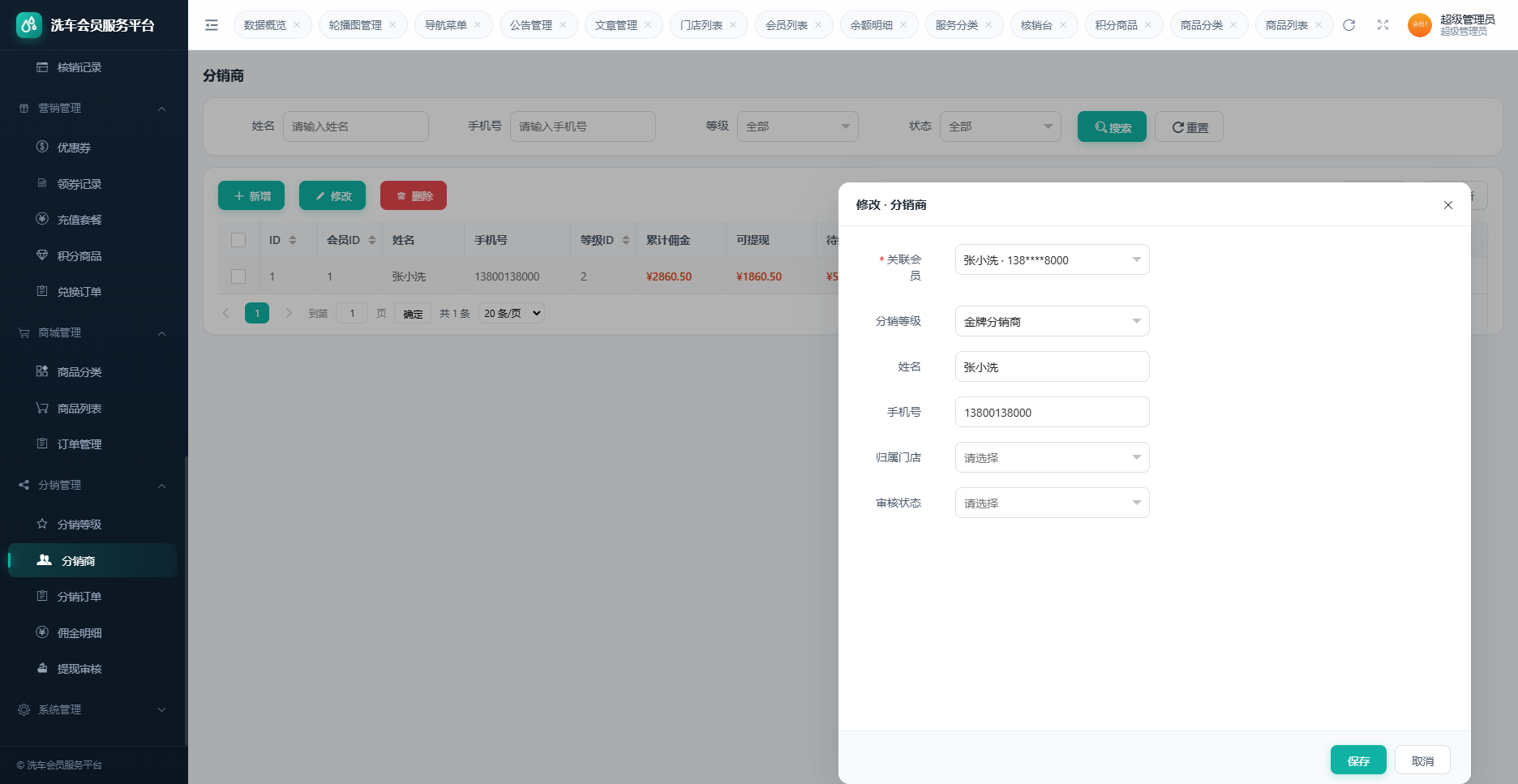Click the 手机号 search input
The width and height of the screenshot is (1518, 784).
coord(583,126)
